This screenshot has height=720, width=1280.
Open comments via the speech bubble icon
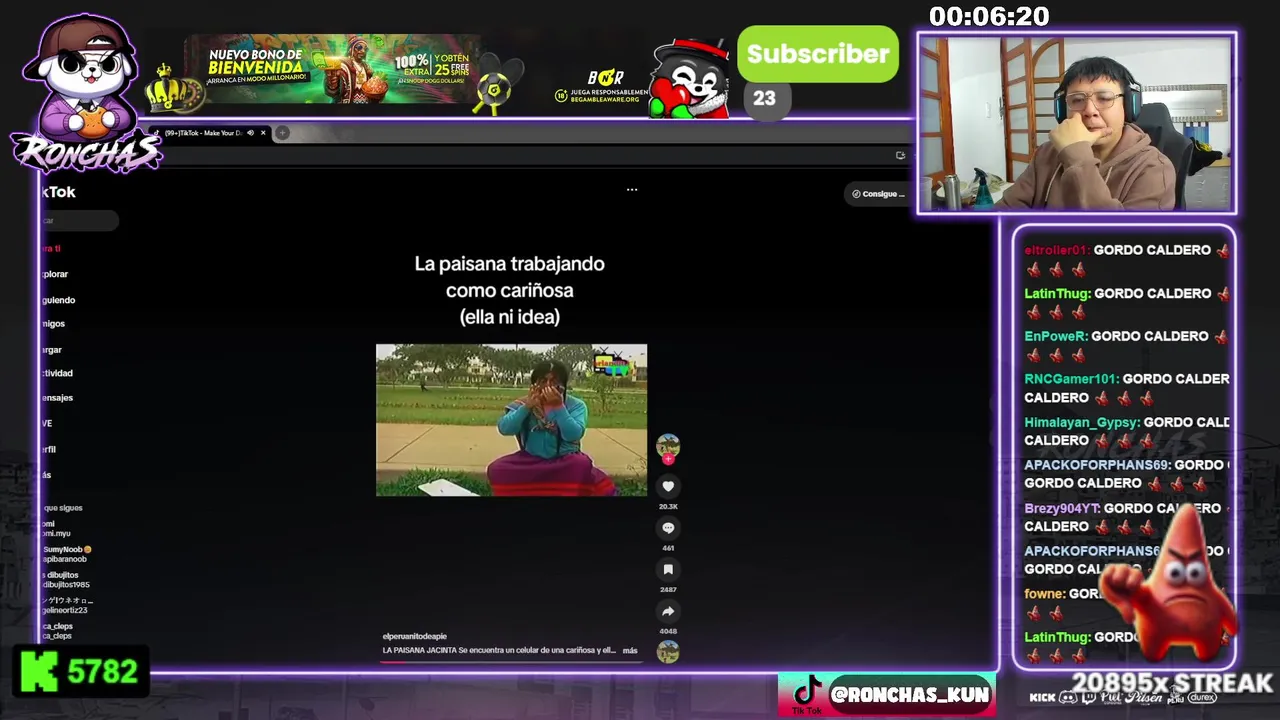pyautogui.click(x=668, y=528)
